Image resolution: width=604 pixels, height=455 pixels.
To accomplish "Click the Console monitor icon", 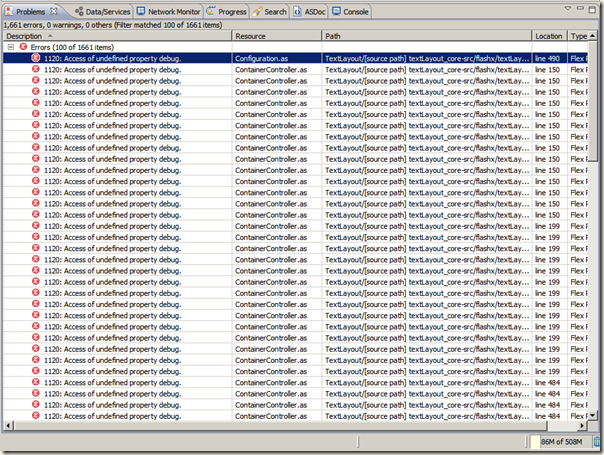I will tap(336, 12).
